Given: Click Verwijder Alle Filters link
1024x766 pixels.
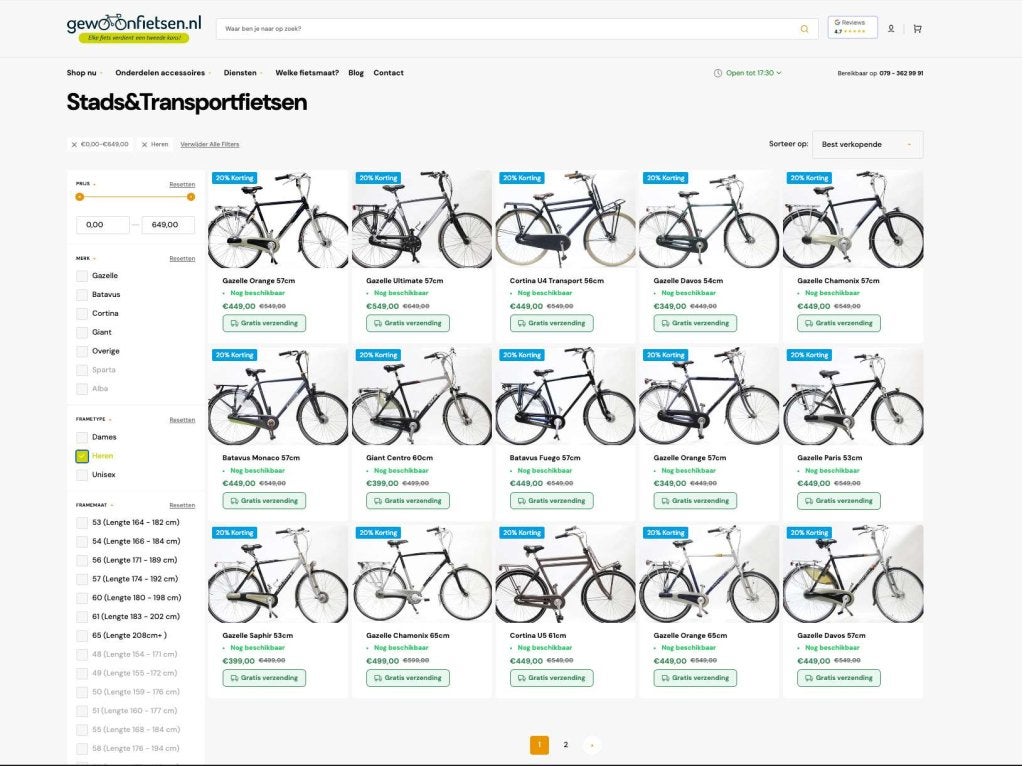Looking at the screenshot, I should point(210,144).
